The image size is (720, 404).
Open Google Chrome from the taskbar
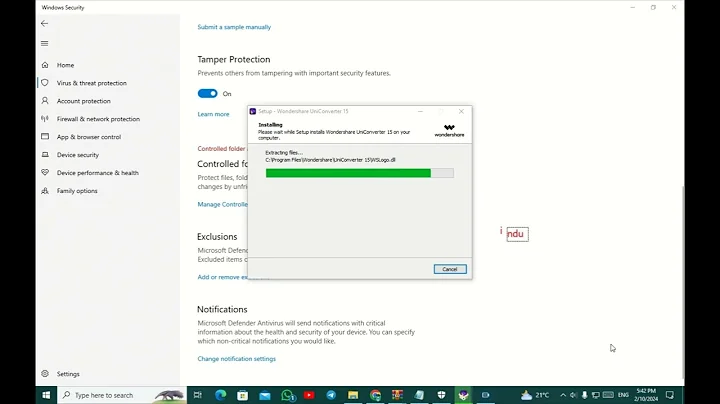tap(375, 395)
